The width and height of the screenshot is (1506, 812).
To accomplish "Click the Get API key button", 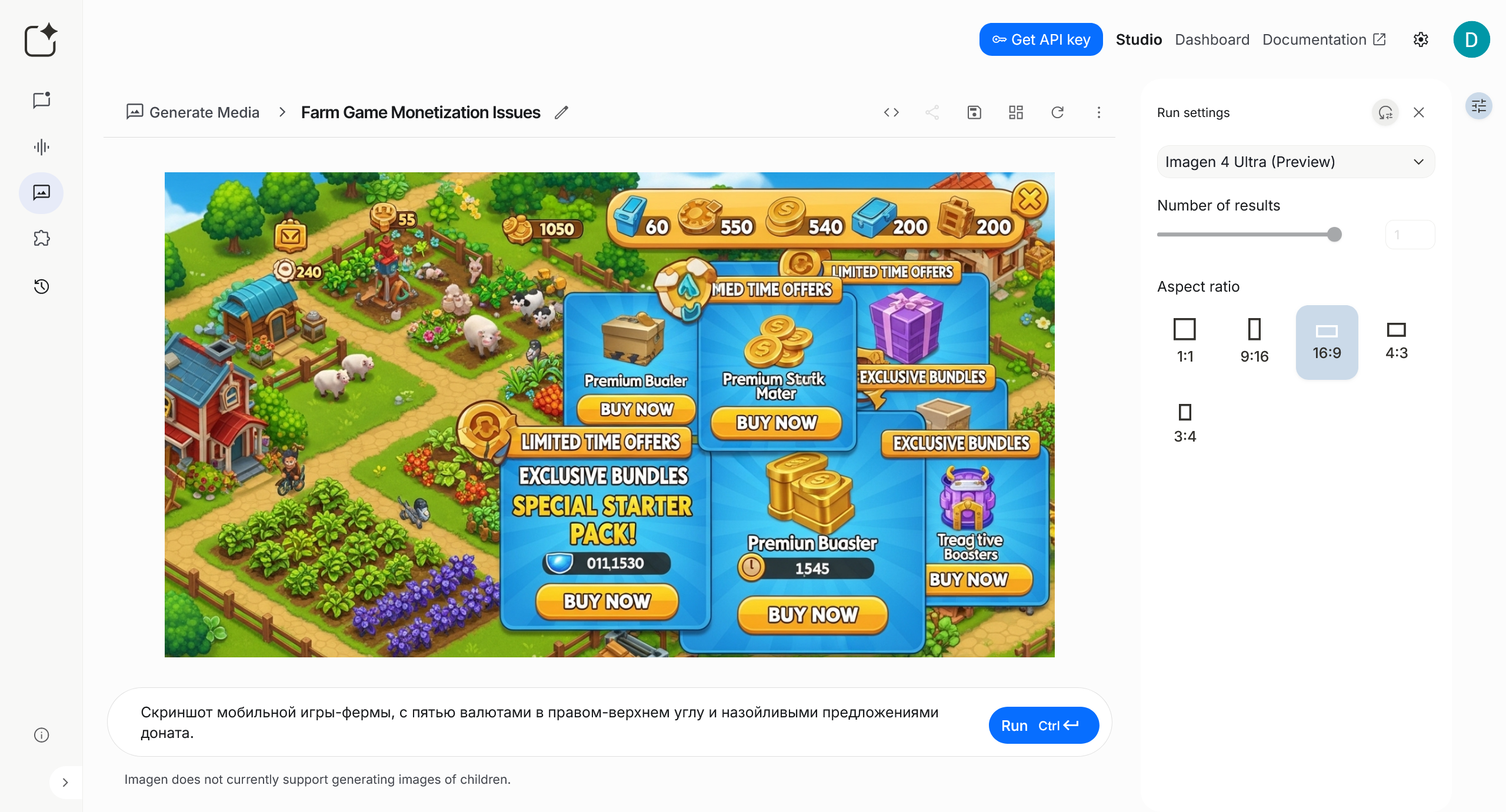I will [x=1041, y=39].
